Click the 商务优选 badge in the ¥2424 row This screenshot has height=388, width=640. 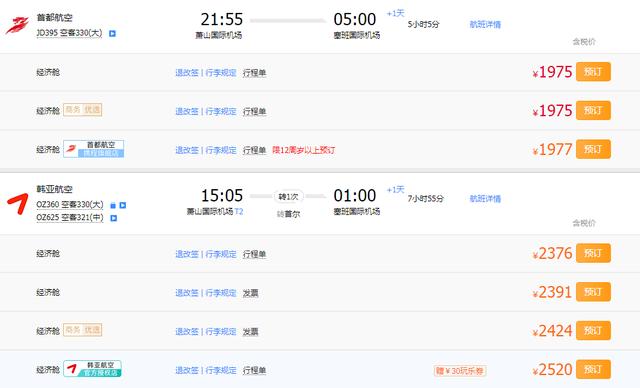click(82, 330)
